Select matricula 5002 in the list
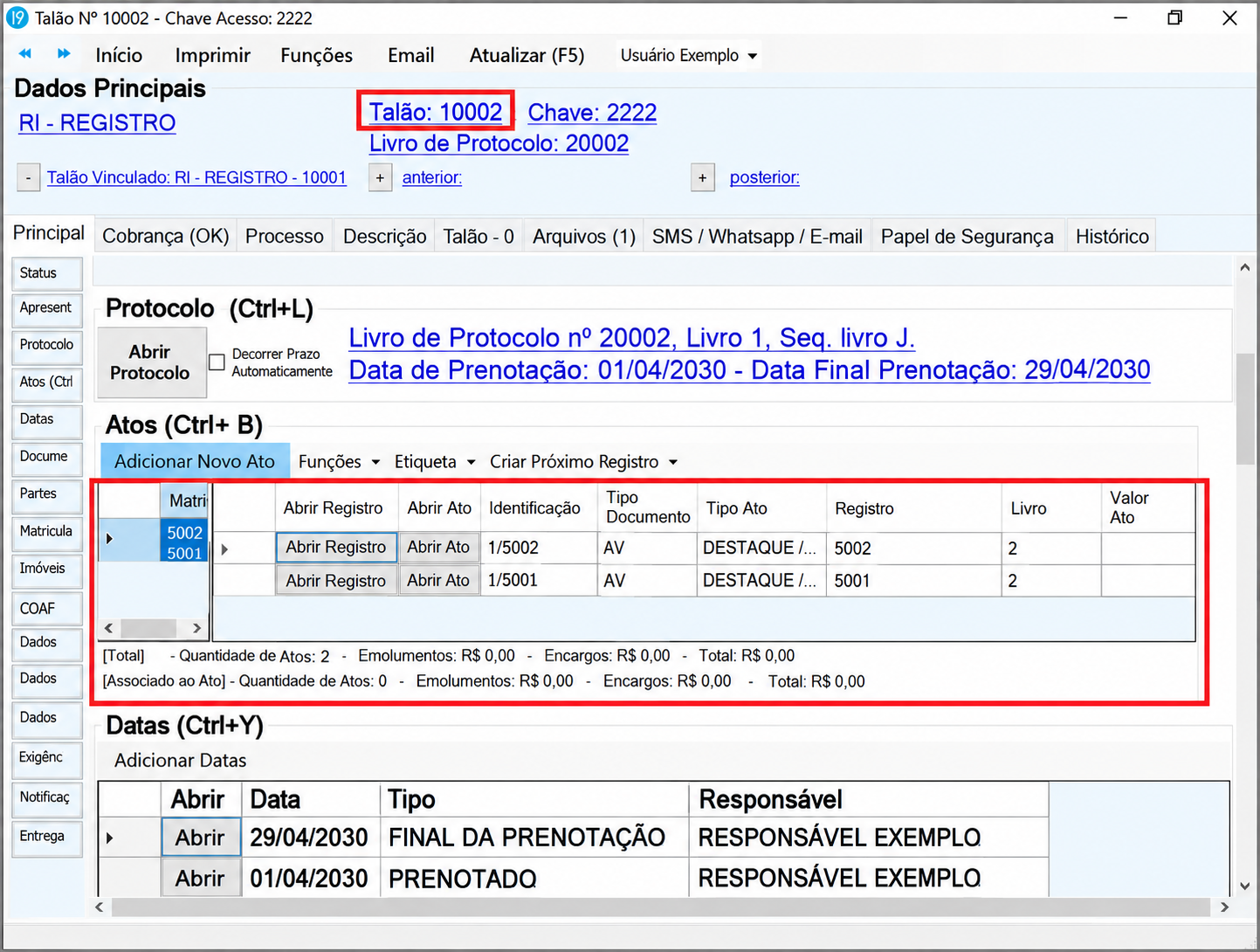 (x=184, y=533)
